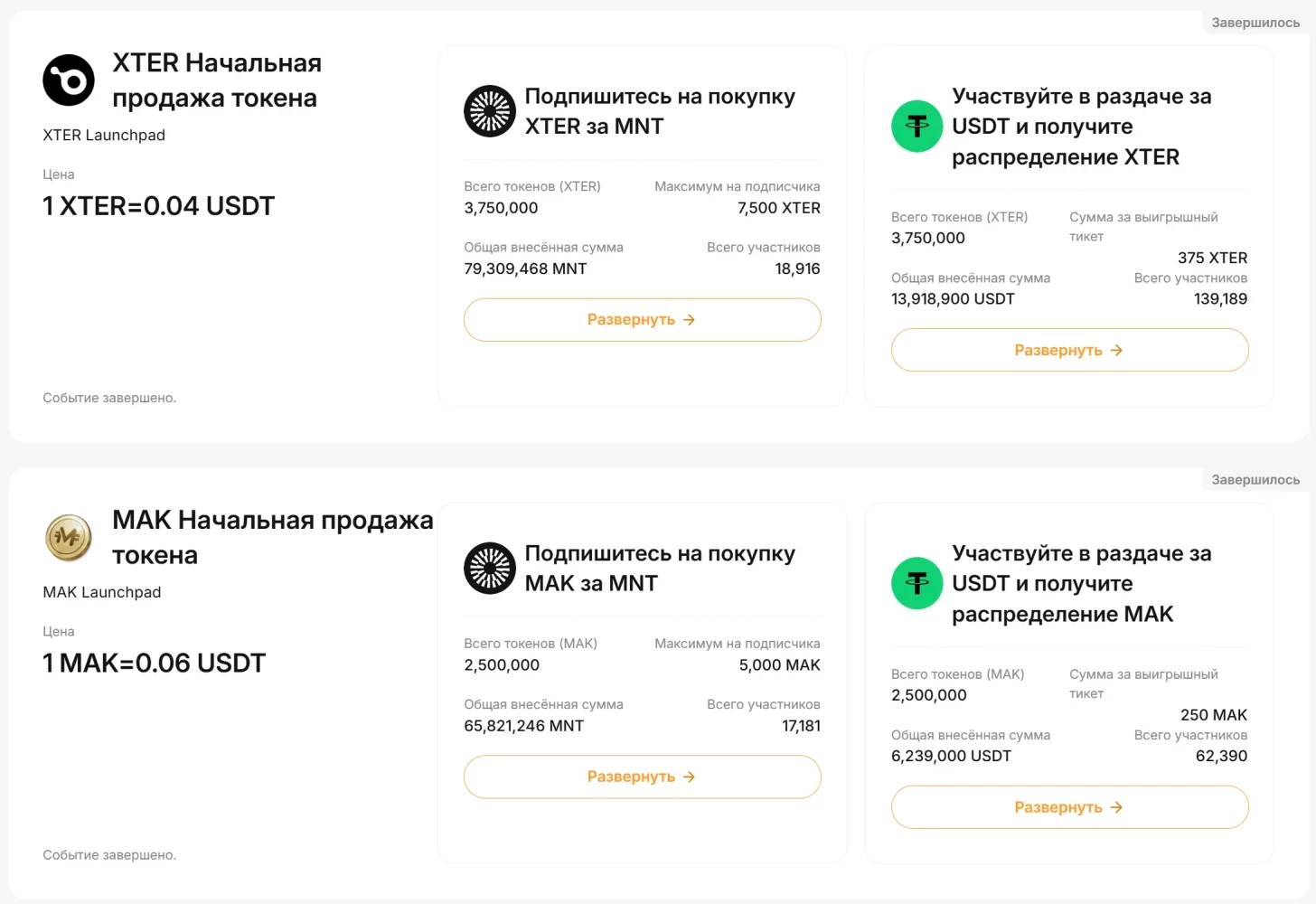Click USDT Tether icon in MAK lottery card
This screenshot has width=1316, height=904.
[x=916, y=583]
